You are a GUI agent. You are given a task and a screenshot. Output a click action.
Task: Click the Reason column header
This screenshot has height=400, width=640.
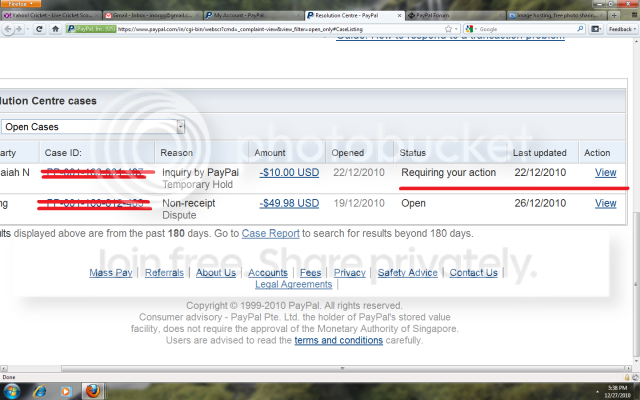(x=176, y=153)
